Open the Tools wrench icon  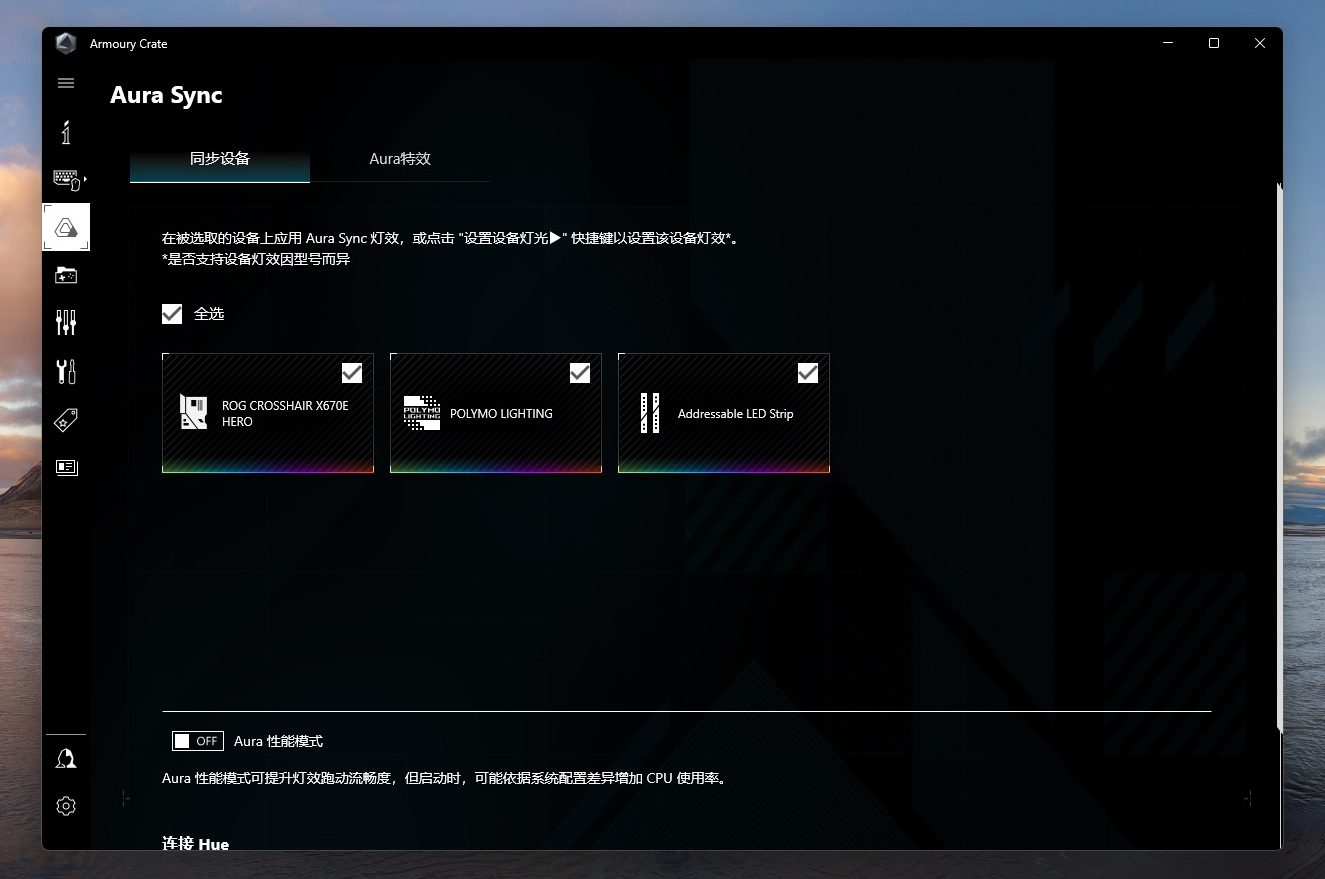pos(66,371)
